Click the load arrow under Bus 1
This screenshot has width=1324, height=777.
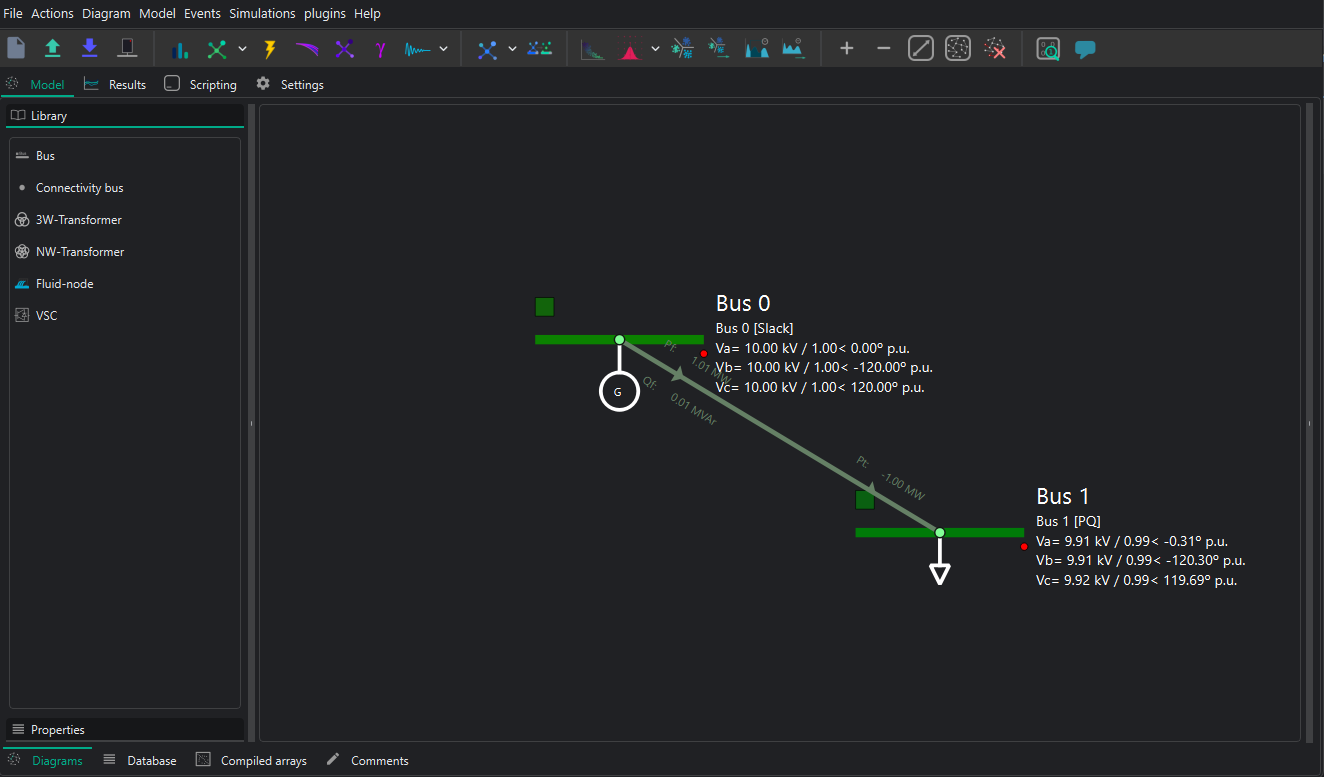pos(940,572)
